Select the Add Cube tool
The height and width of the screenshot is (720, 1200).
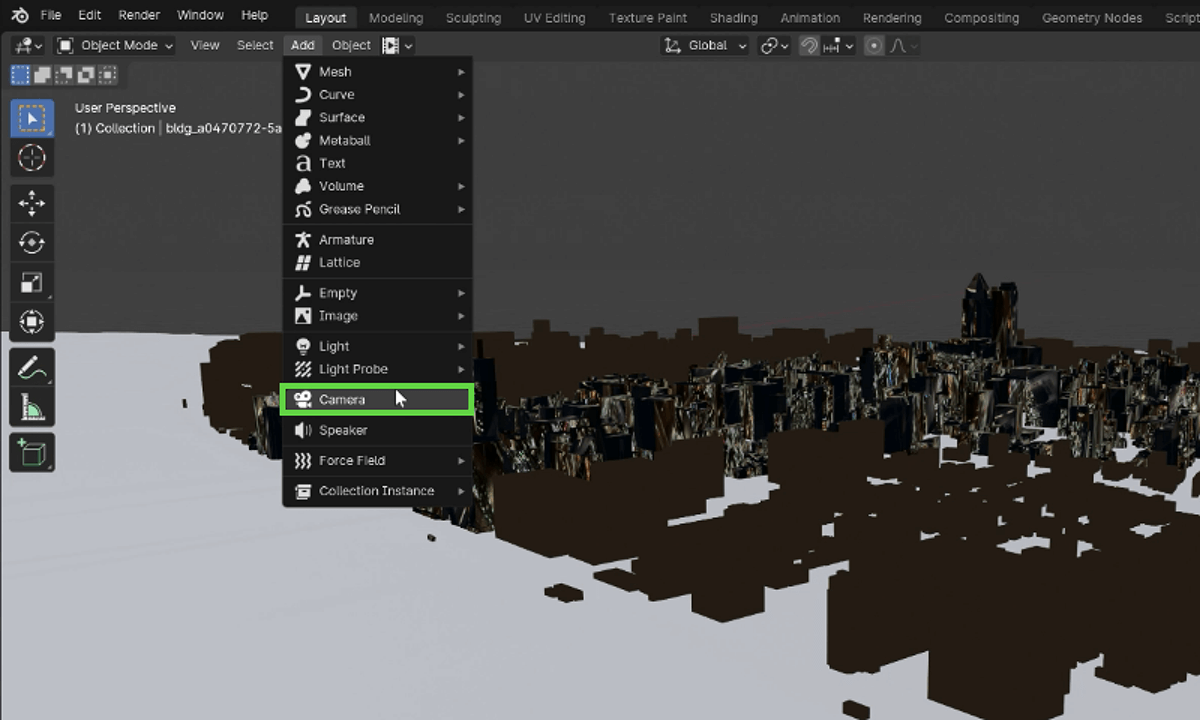32,453
